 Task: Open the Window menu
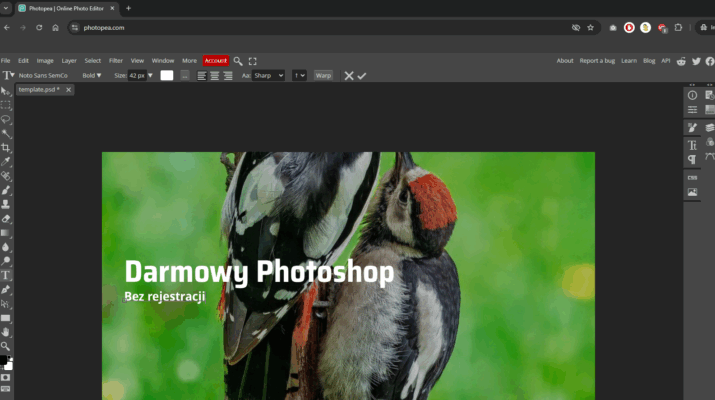point(163,61)
